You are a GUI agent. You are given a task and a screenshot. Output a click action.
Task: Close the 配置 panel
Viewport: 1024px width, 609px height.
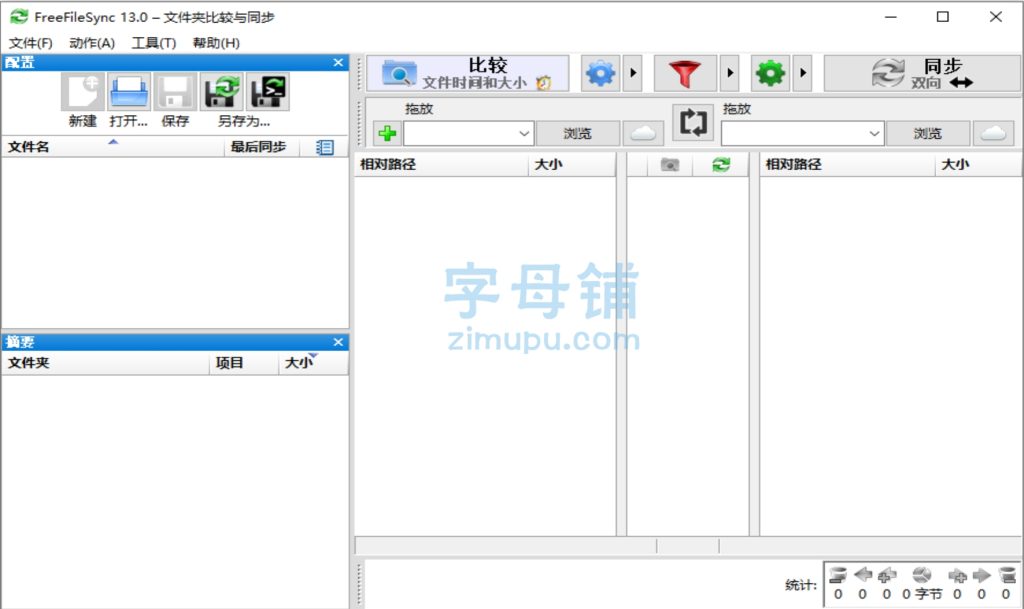338,63
